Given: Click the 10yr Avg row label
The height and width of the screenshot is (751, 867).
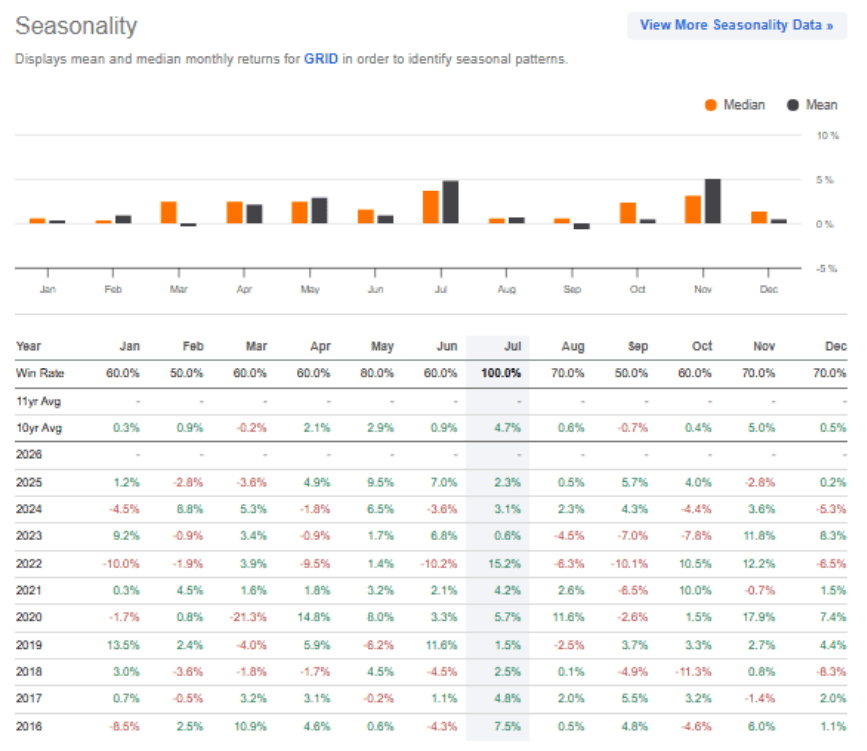Looking at the screenshot, I should tap(37, 427).
